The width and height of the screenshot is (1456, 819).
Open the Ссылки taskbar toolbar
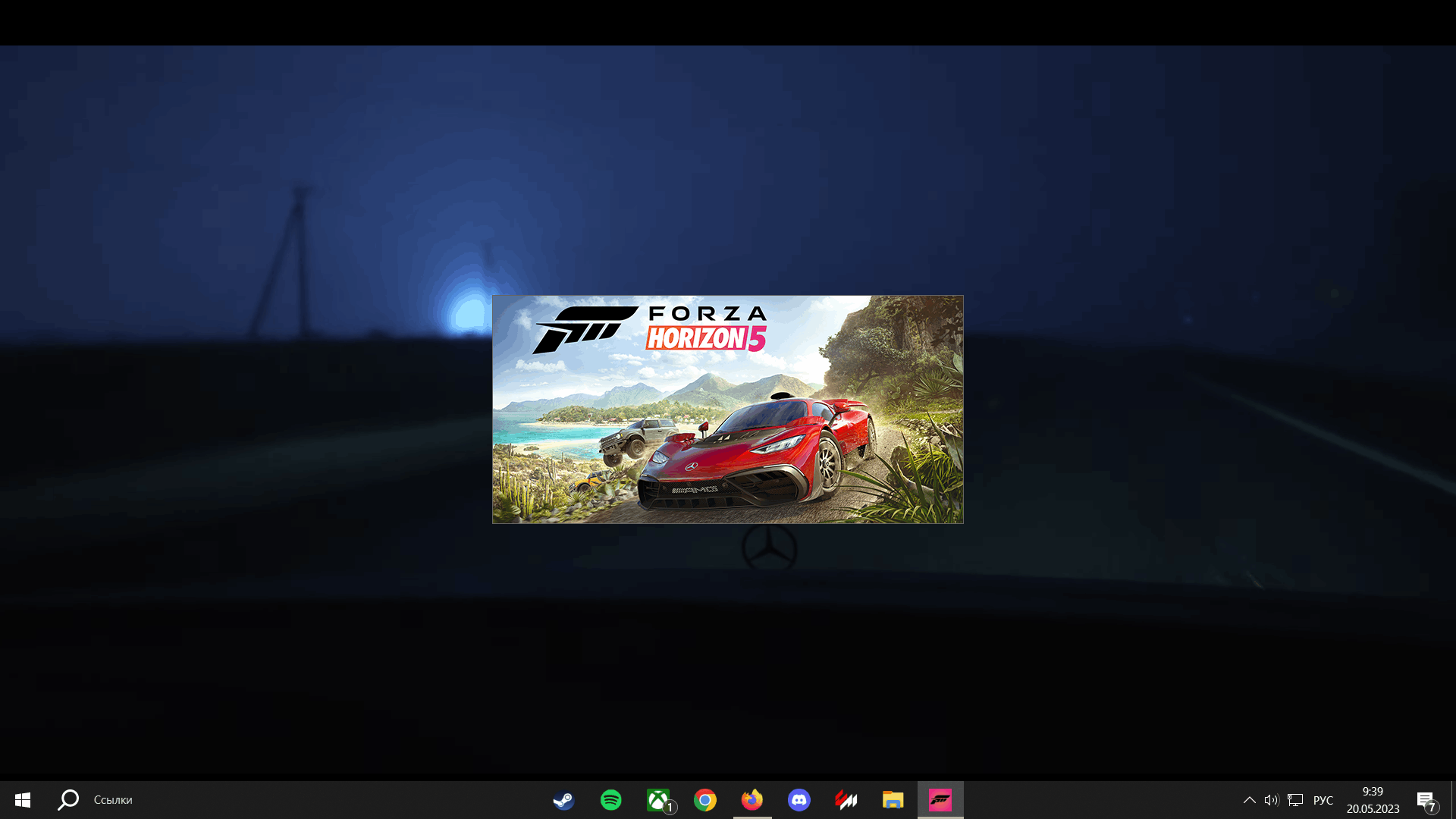click(x=113, y=800)
